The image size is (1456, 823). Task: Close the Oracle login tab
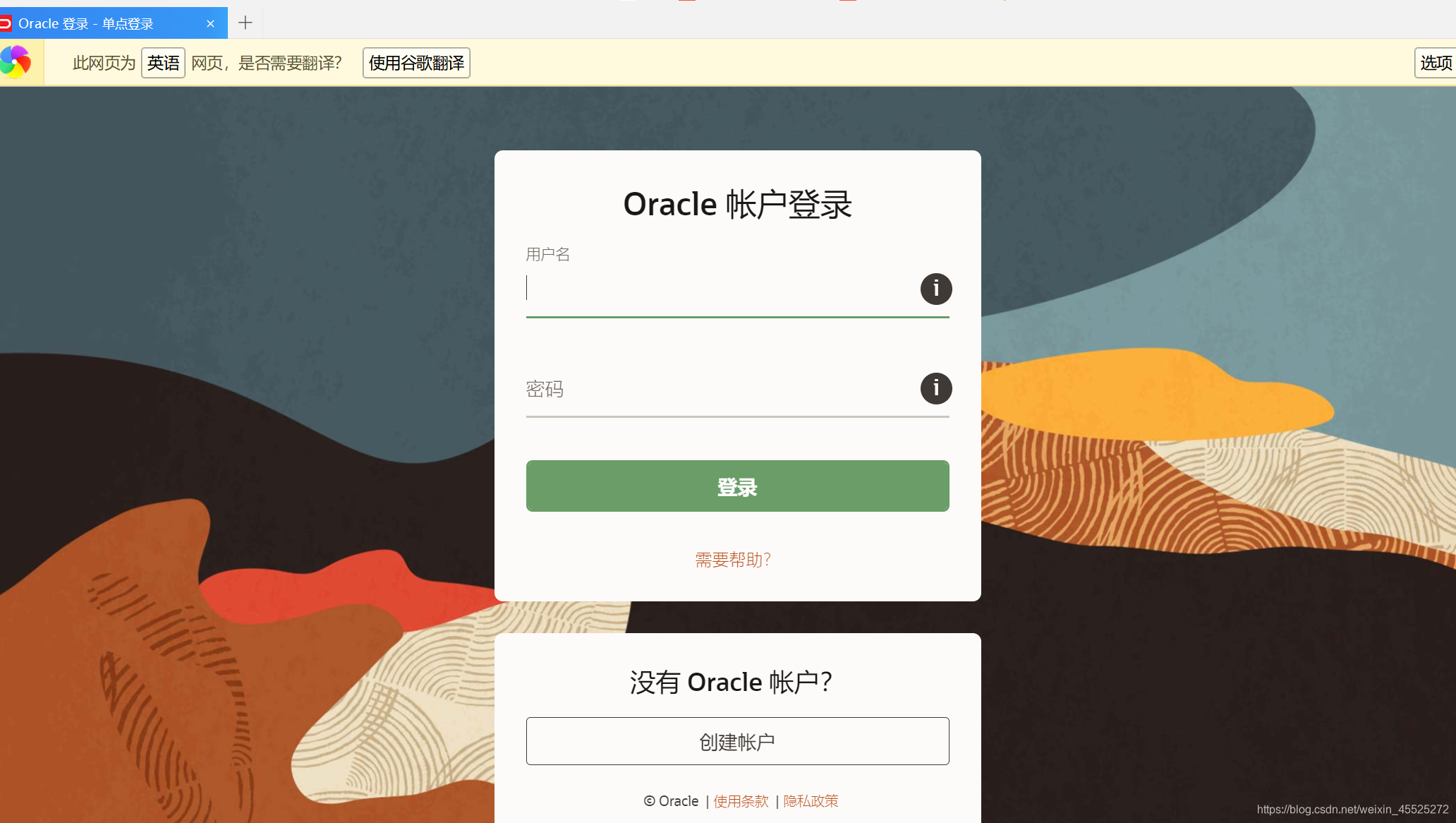(210, 24)
